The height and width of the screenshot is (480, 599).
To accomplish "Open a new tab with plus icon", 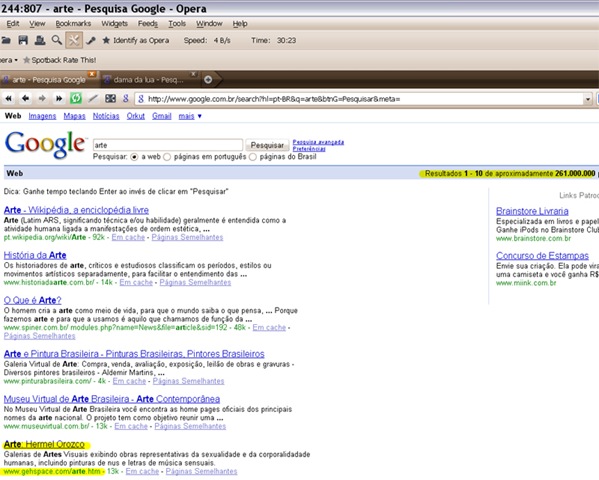I will click(x=208, y=79).
